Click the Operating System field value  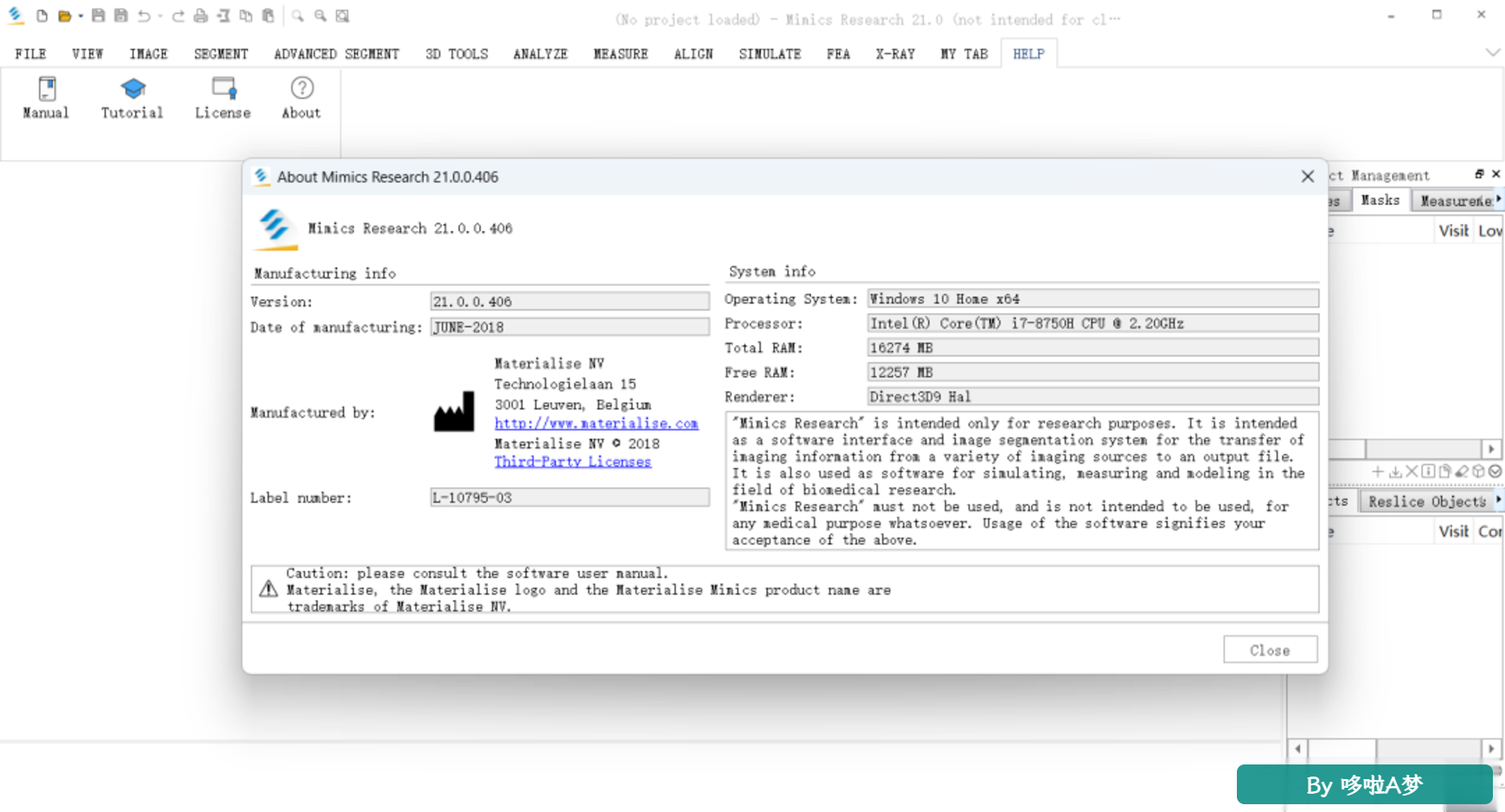click(x=1093, y=298)
